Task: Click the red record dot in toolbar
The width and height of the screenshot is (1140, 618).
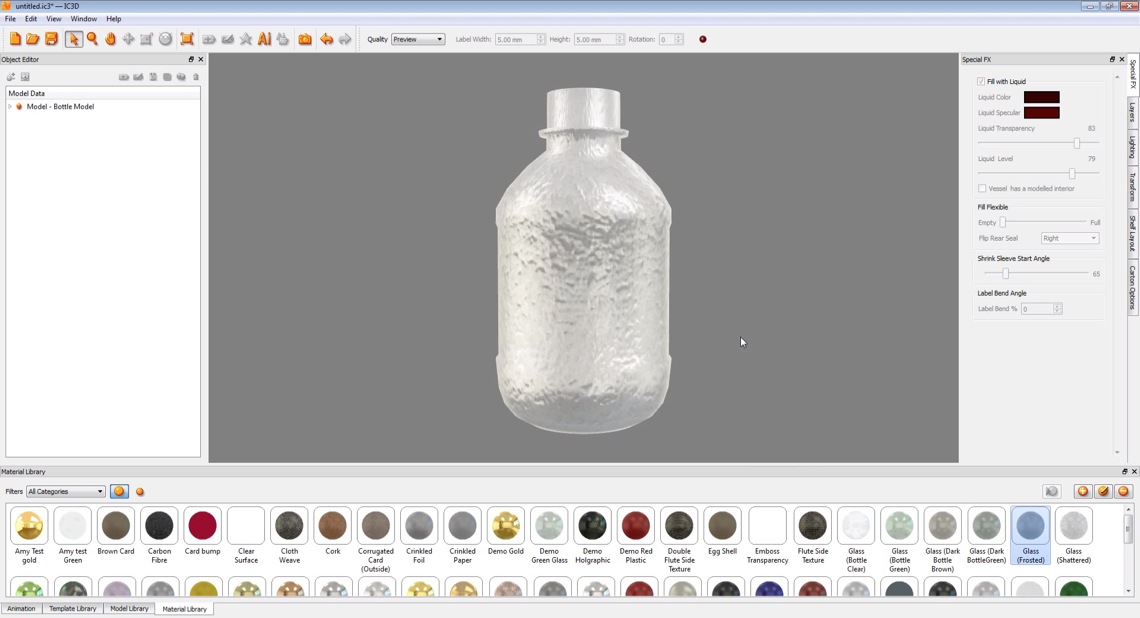Action: click(703, 39)
